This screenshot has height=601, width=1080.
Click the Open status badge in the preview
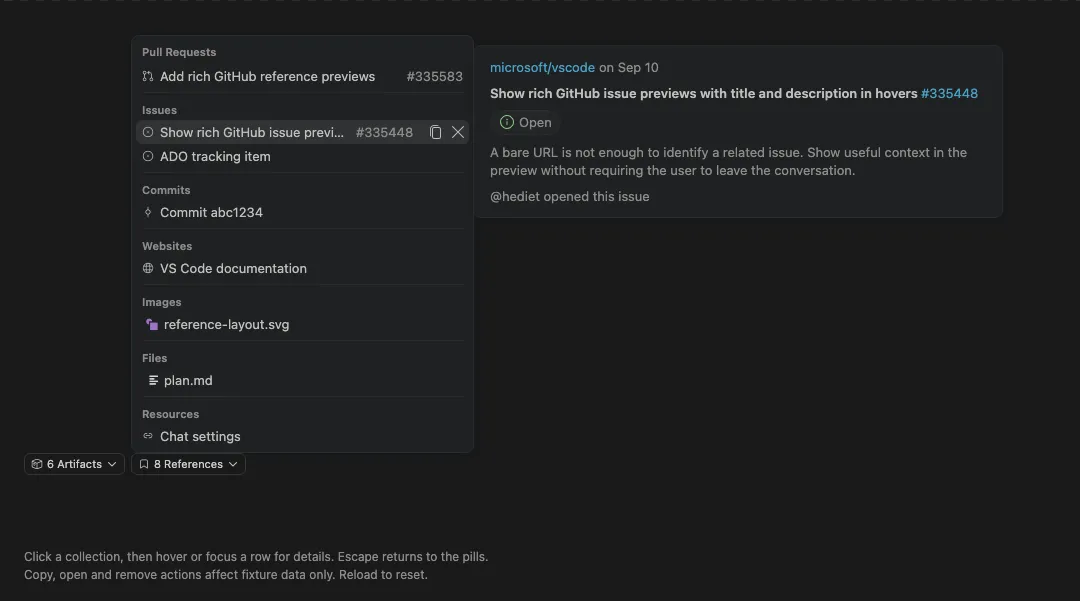(526, 123)
